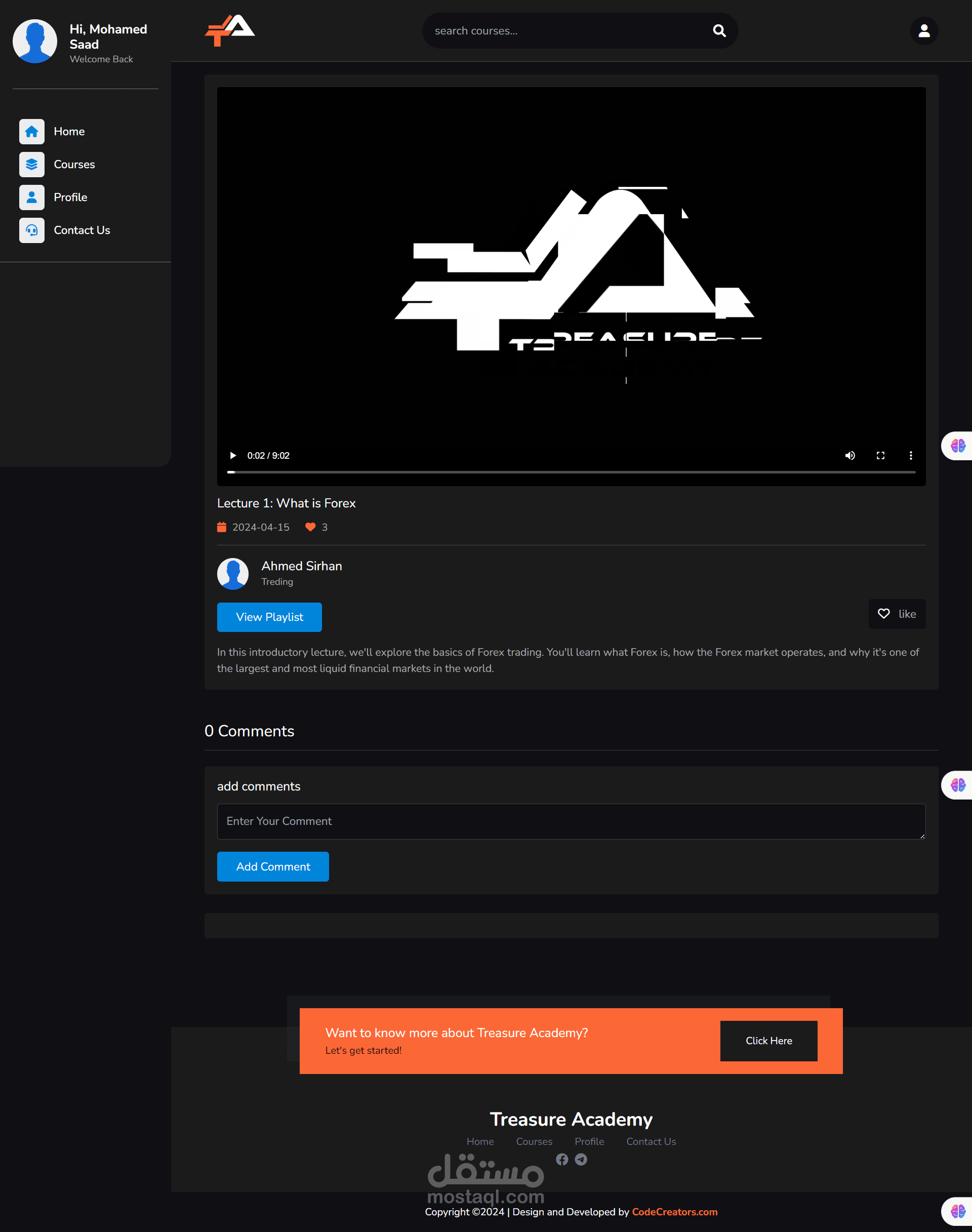Click the search magnifier icon
This screenshot has height=1232, width=972.
[719, 31]
